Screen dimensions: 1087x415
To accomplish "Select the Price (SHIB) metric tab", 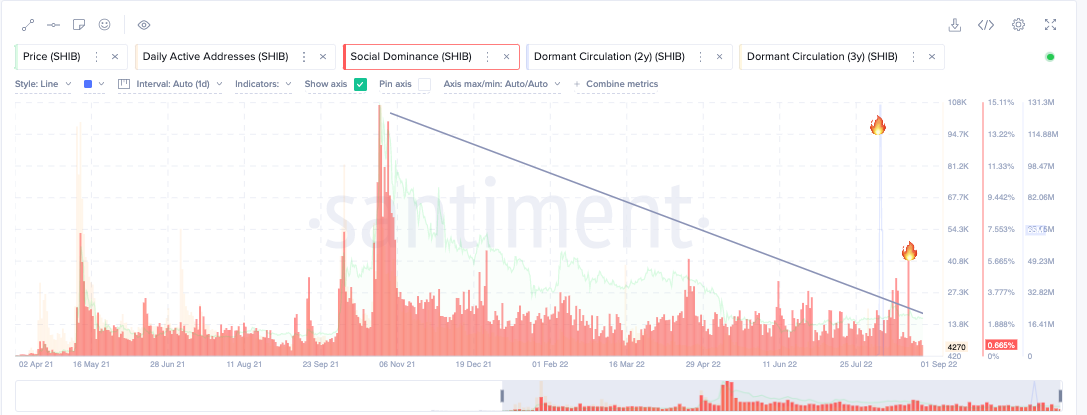I will 72,57.
